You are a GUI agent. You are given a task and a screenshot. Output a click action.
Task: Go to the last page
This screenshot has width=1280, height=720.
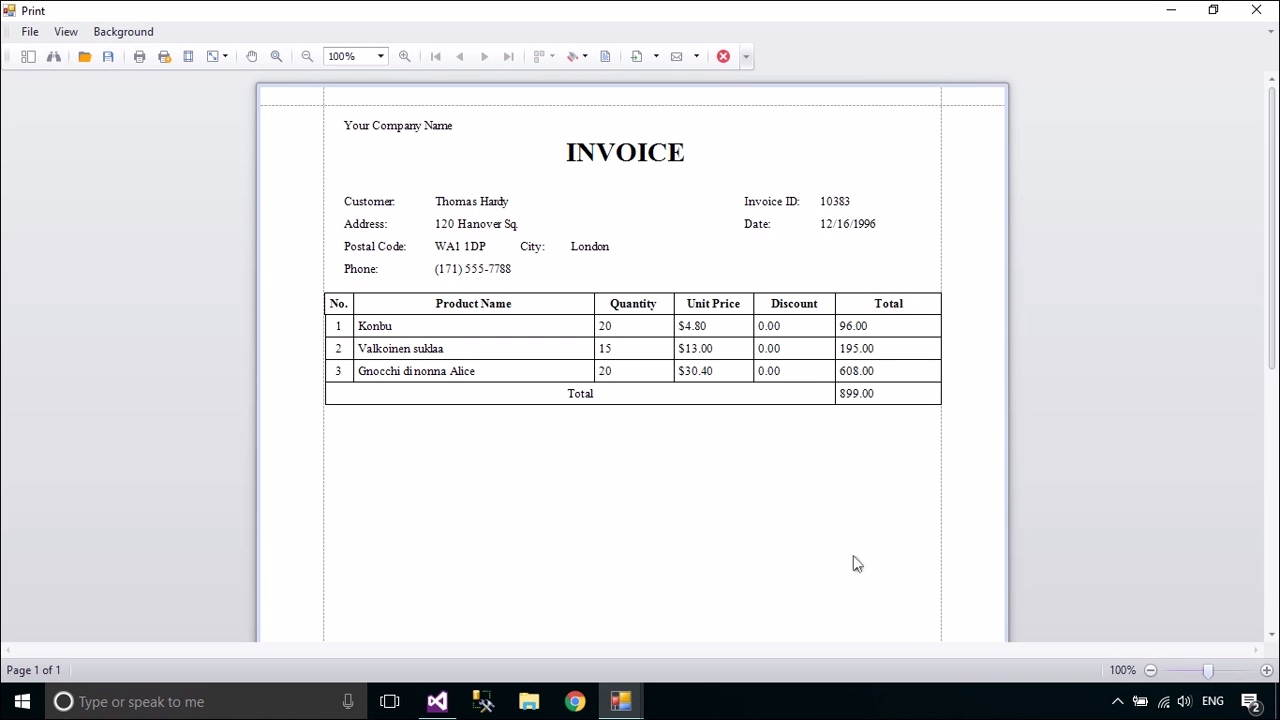(x=509, y=57)
